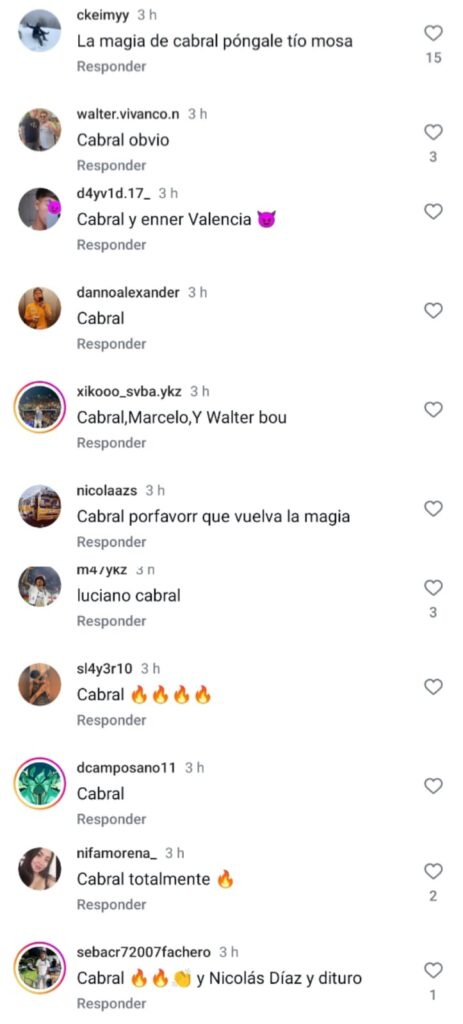
Task: Click Responder below "Cabral totalmente"
Action: pyautogui.click(x=111, y=904)
